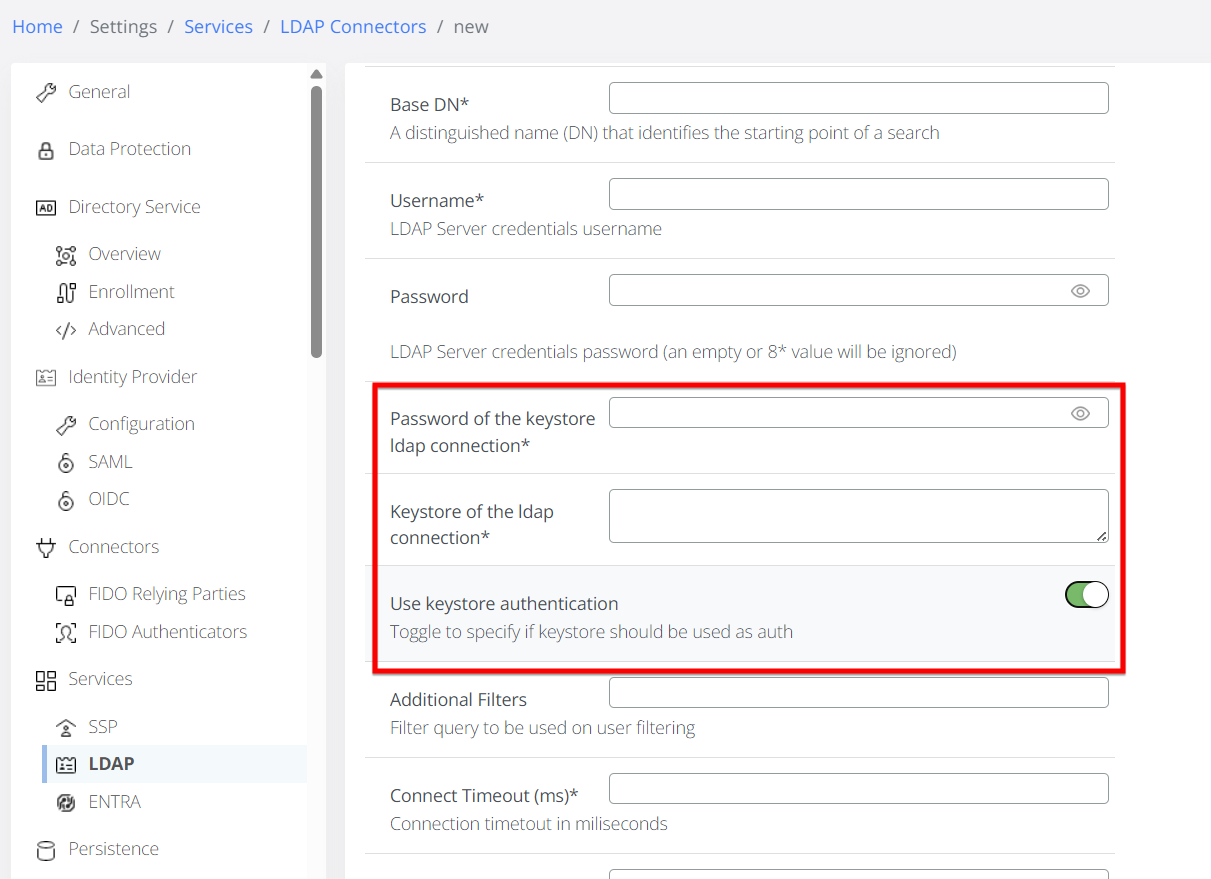Disable the Use keystore authentication toggle

tap(1086, 595)
